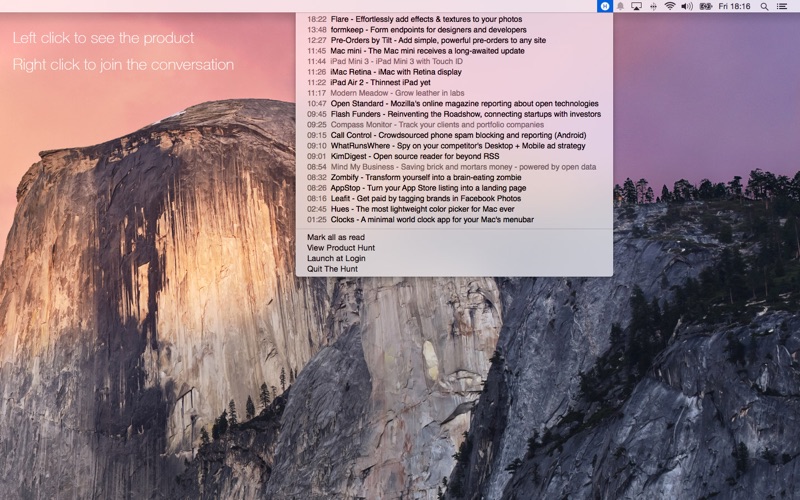Open Notification Center list icon
This screenshot has width=800, height=500.
point(781,6)
